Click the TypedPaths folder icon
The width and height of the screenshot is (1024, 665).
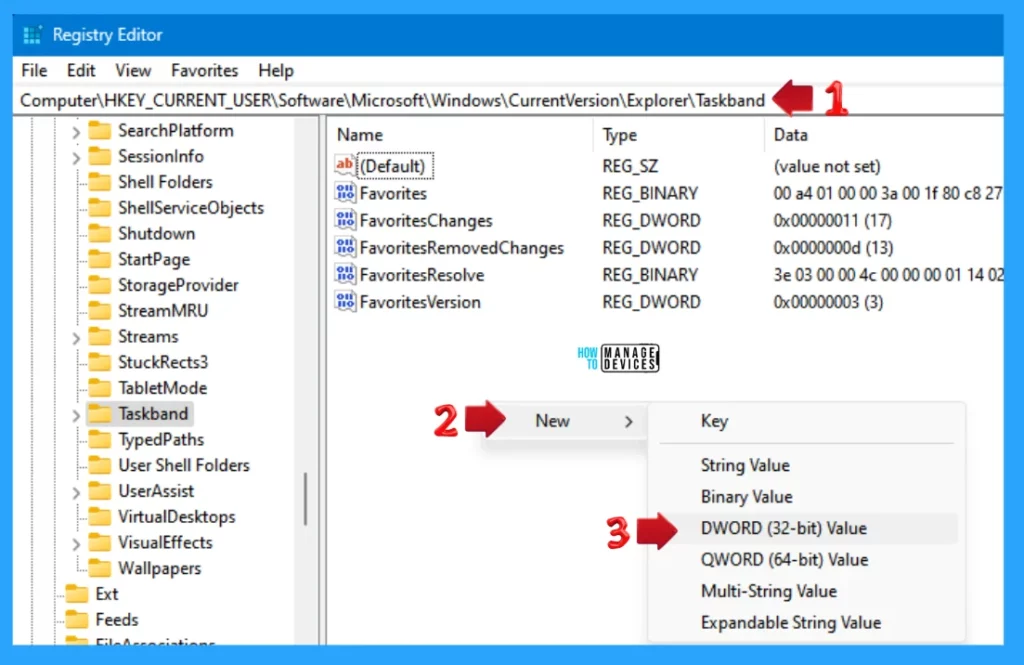99,440
